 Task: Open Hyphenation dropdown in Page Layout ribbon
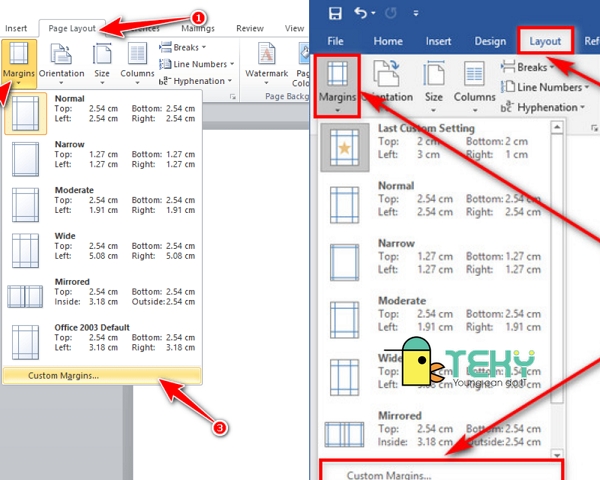tap(195, 81)
